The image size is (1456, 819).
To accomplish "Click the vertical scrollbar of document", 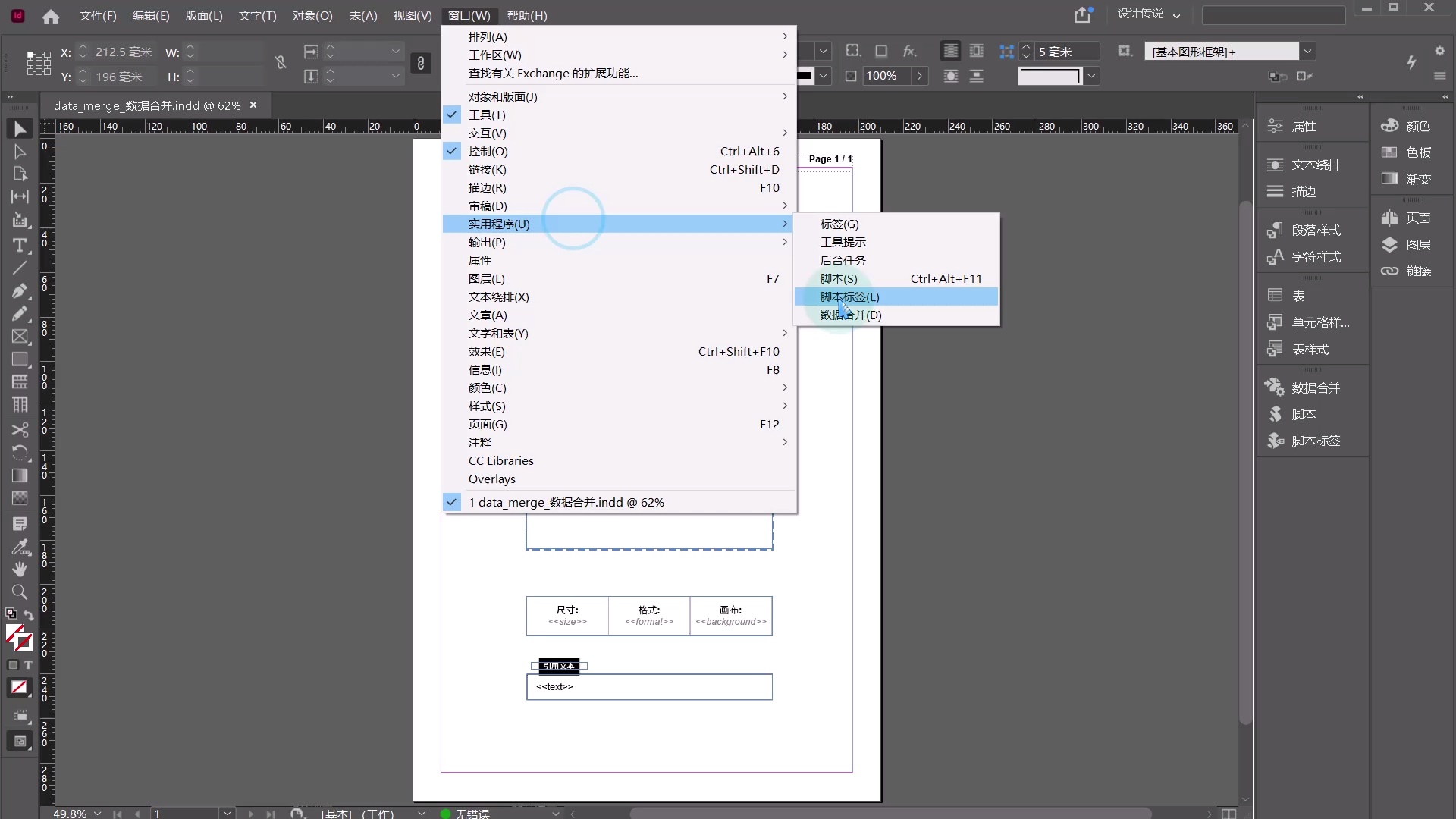I will (1245, 463).
